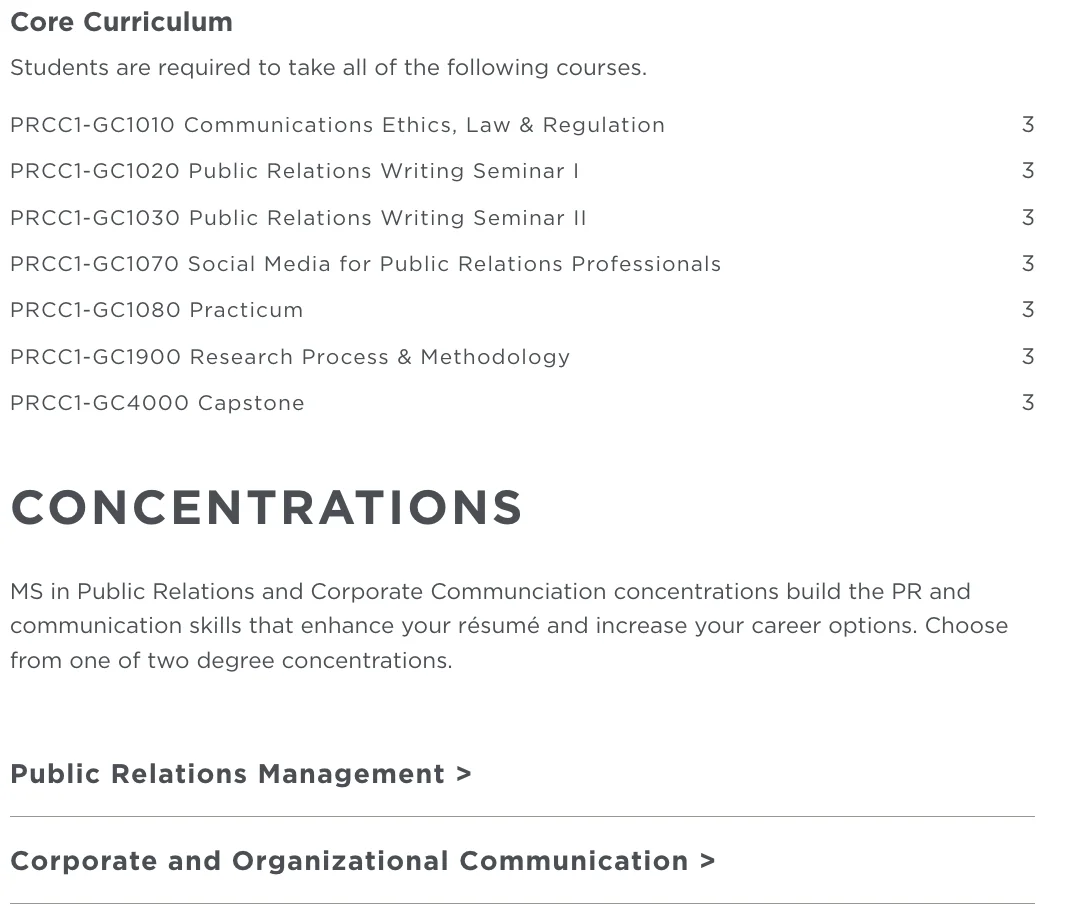Expand Corporate and Organizational Communication concentration
This screenshot has height=918, width=1072.
(x=362, y=861)
